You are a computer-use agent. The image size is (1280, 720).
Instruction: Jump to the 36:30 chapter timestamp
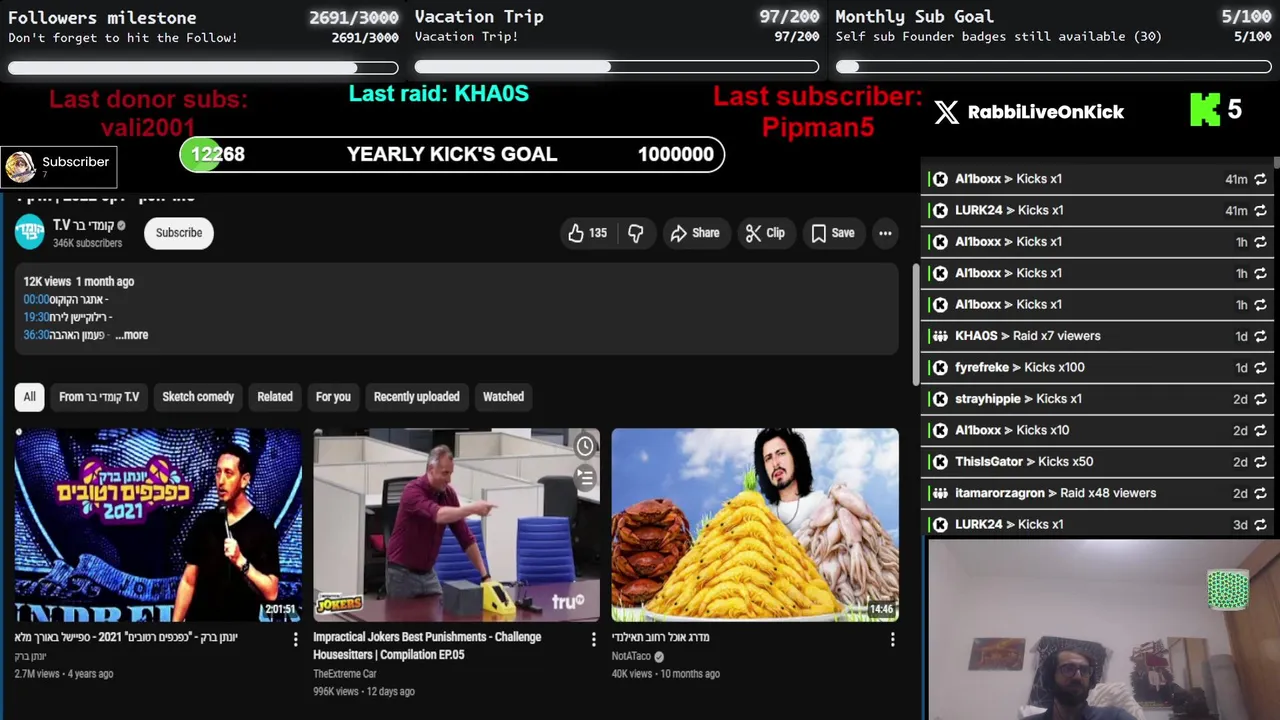(x=36, y=335)
